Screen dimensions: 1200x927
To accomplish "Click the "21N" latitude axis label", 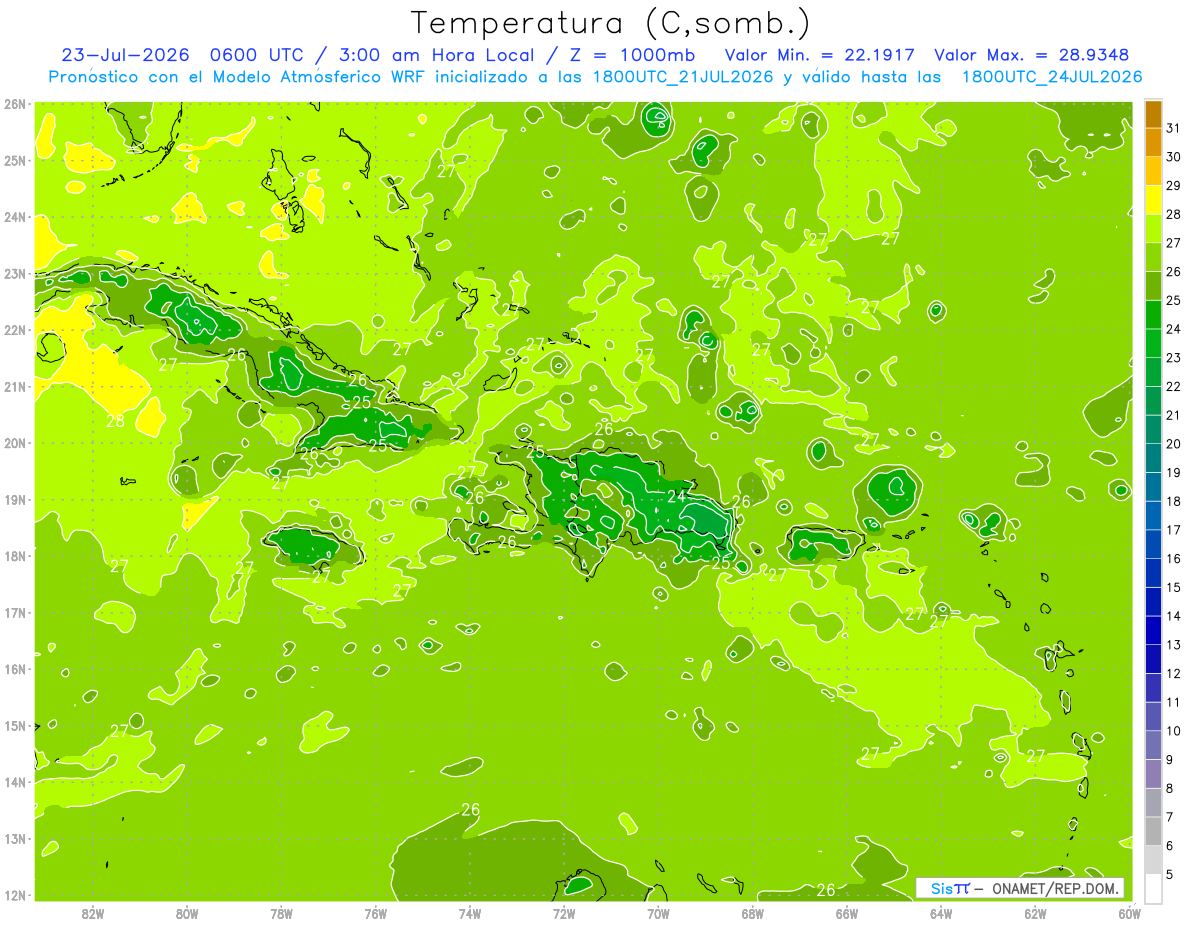I will coord(15,386).
